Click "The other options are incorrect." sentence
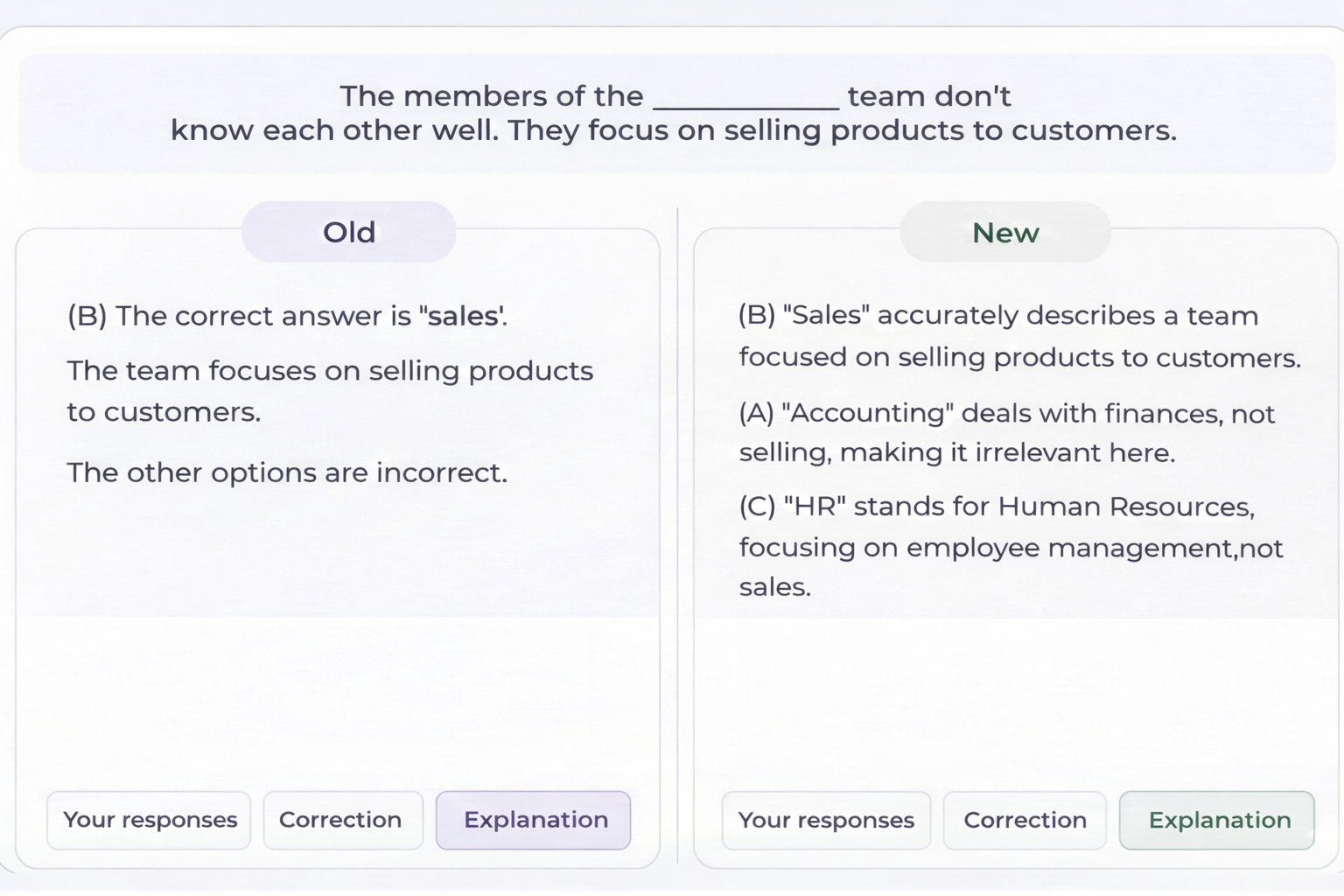Viewport: 1344px width, 896px height. pos(287,472)
